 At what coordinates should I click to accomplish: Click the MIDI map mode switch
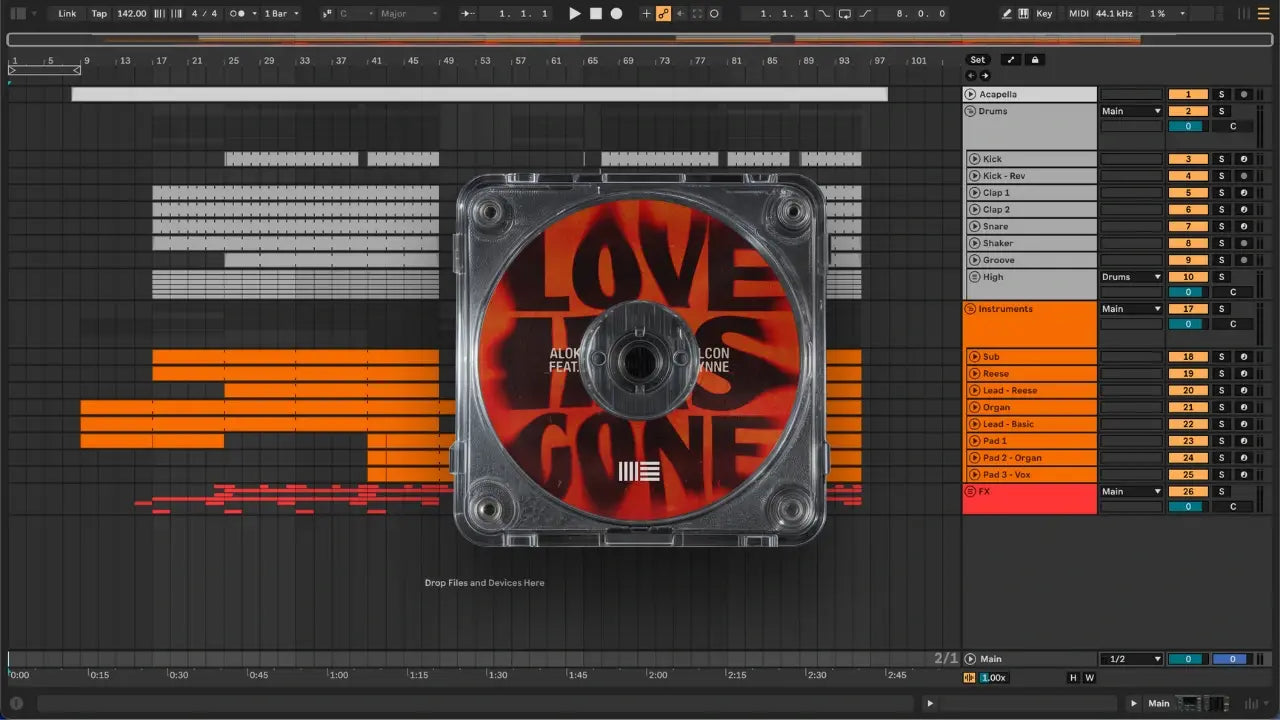[1078, 14]
